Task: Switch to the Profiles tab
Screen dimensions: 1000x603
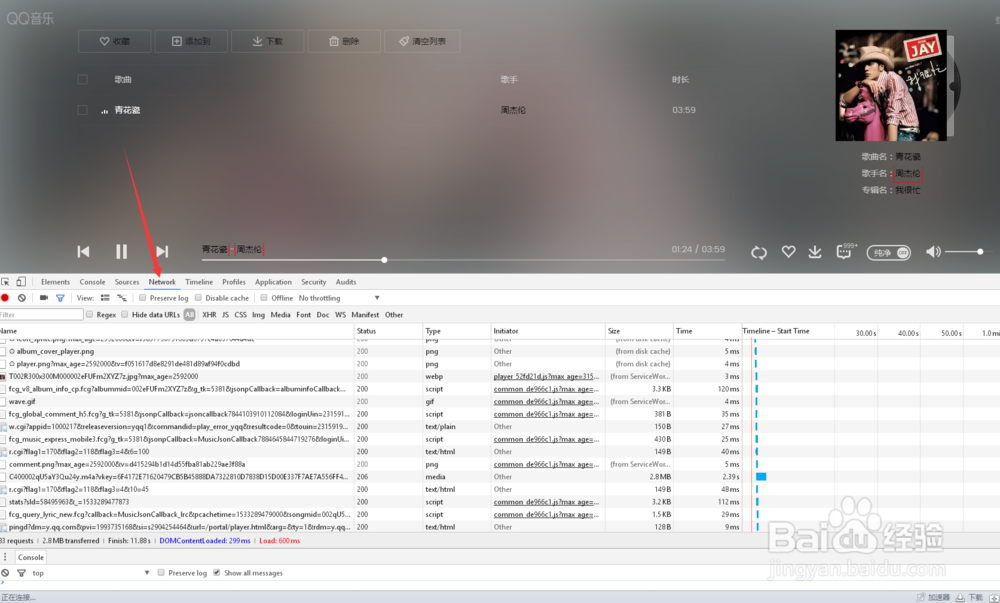Action: pos(234,282)
